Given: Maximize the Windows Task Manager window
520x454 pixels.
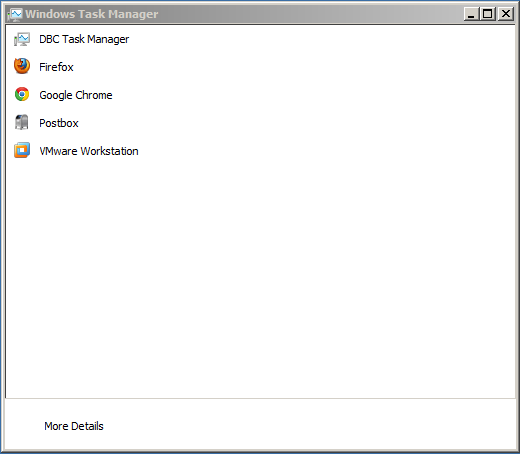Looking at the screenshot, I should tap(488, 14).
